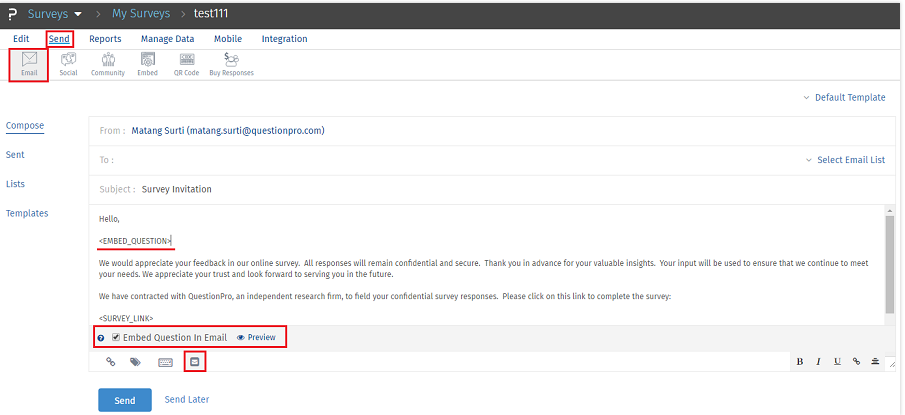Disable Embed Question In Email checkbox
Image resolution: width=905 pixels, height=415 pixels.
click(x=116, y=337)
